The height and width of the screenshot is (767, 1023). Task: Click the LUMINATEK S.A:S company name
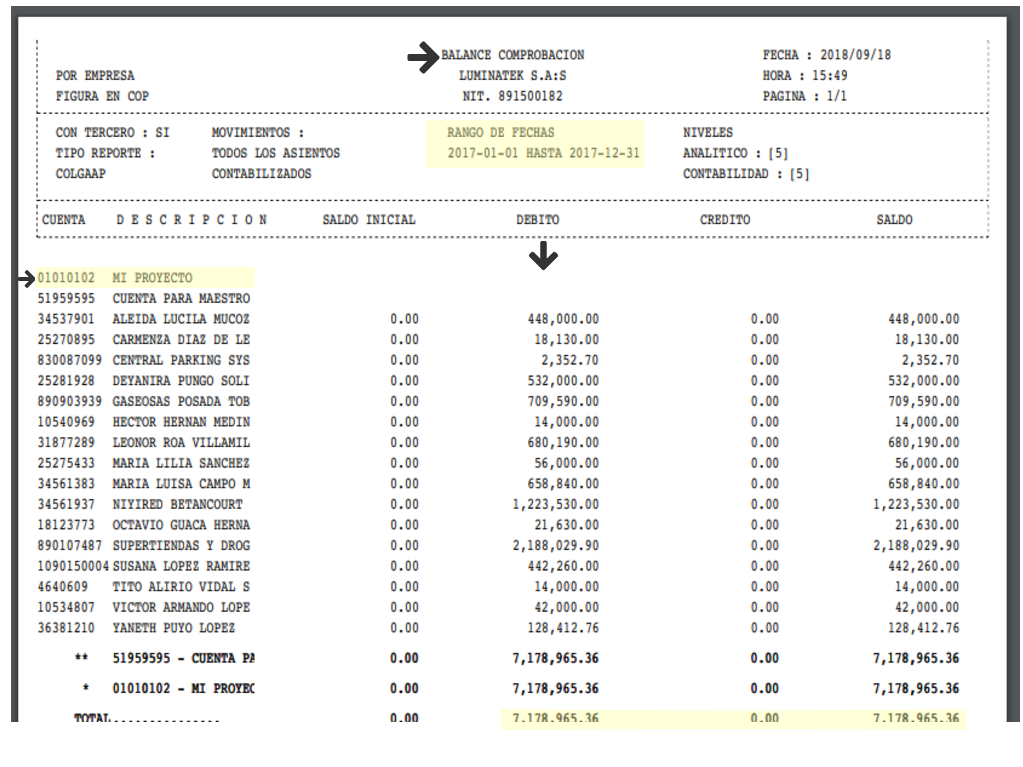[512, 76]
